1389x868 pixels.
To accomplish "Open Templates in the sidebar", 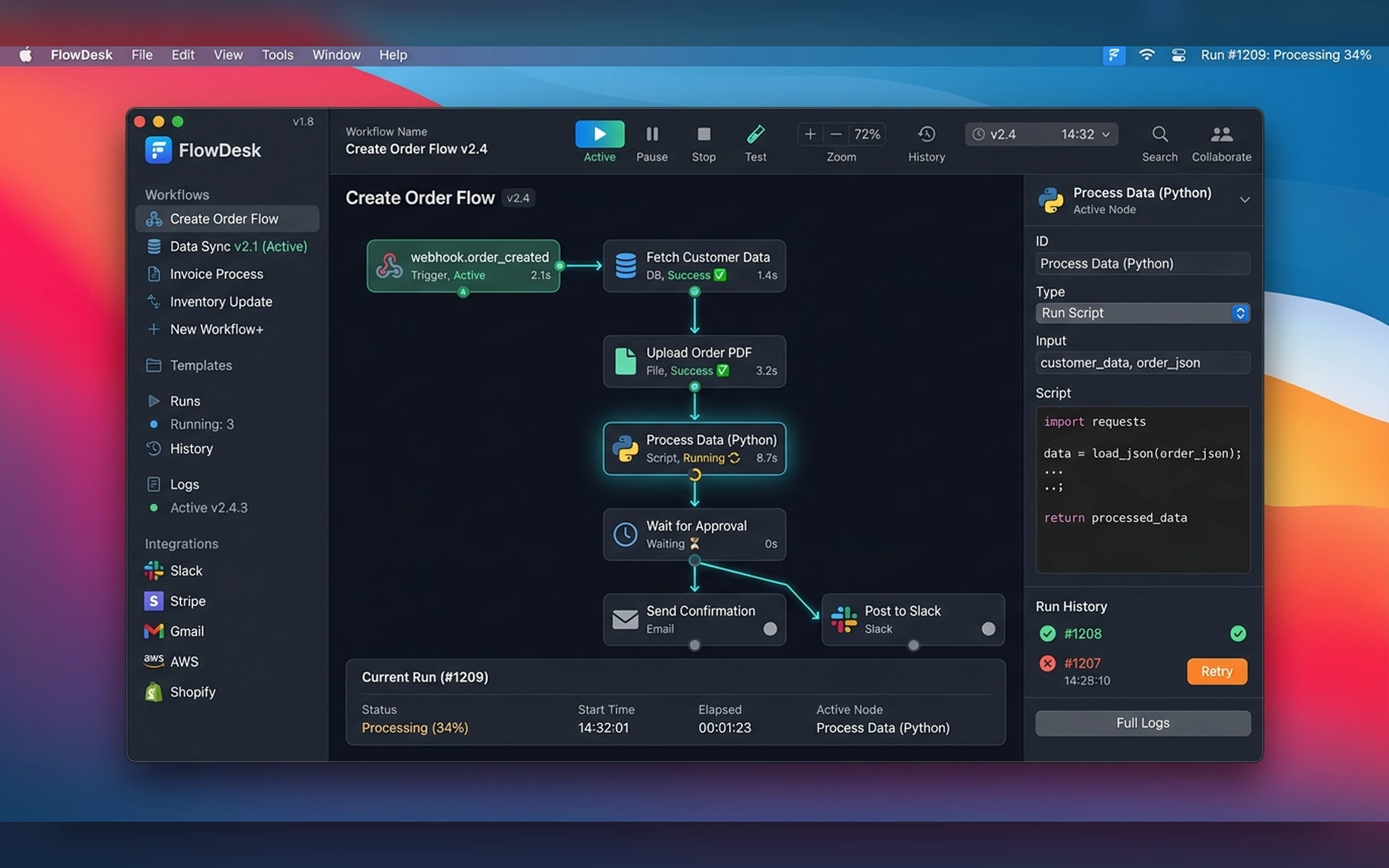I will (190, 366).
